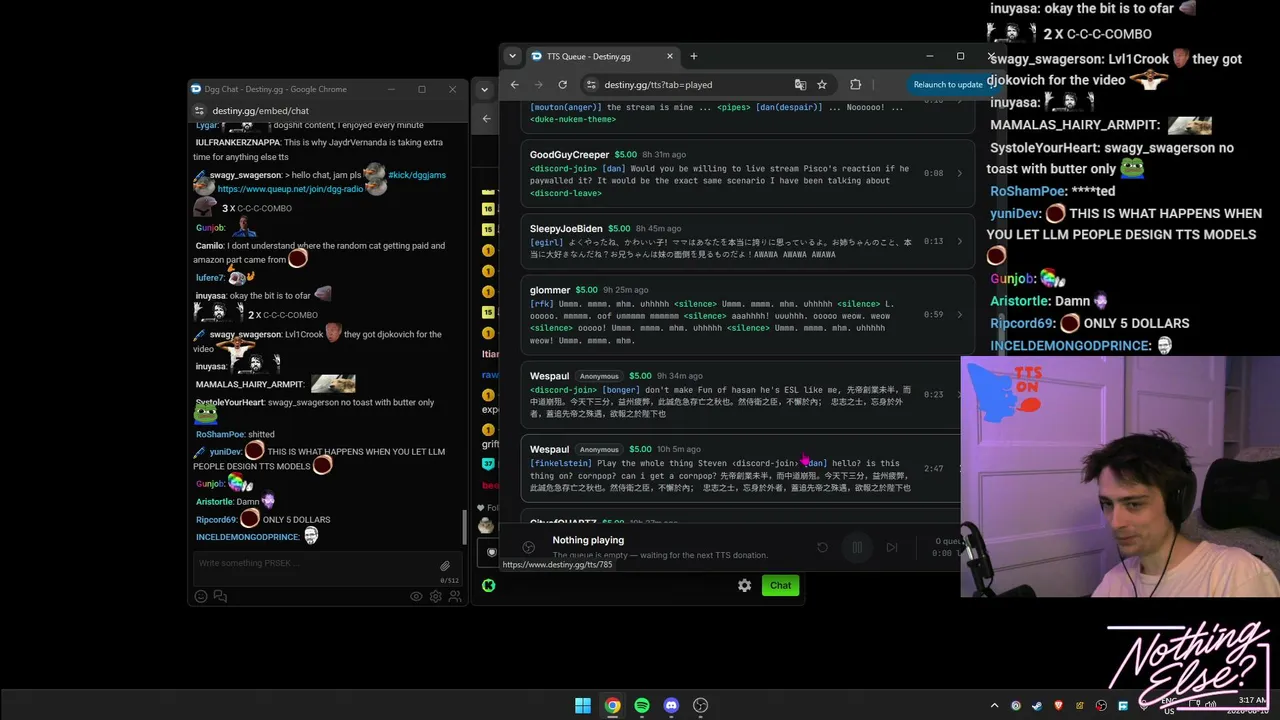Expand Wespaul 9h 34m ago entry chevron
1280x720 pixels.
[x=959, y=394]
